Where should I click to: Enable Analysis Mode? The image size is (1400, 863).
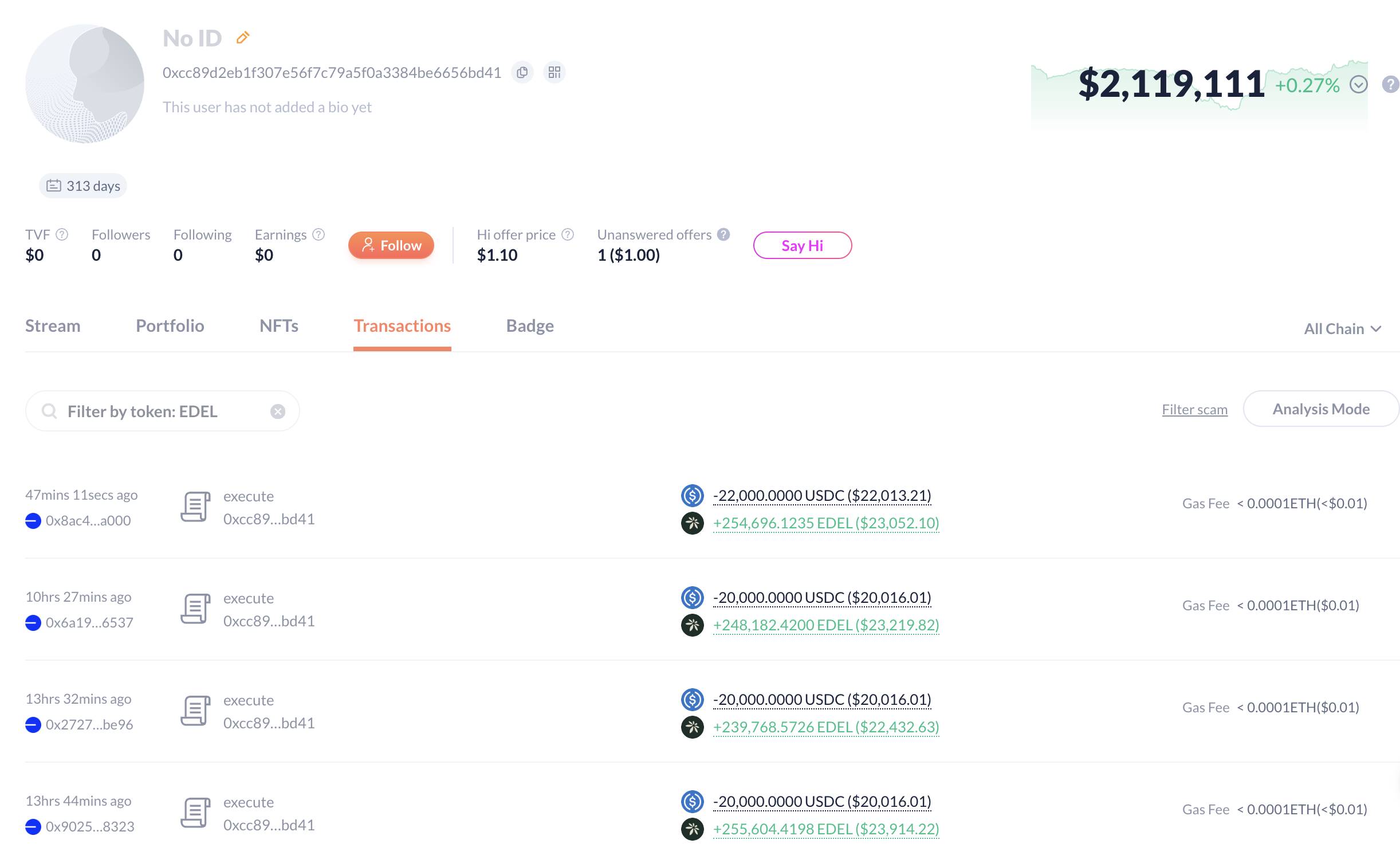pos(1320,409)
